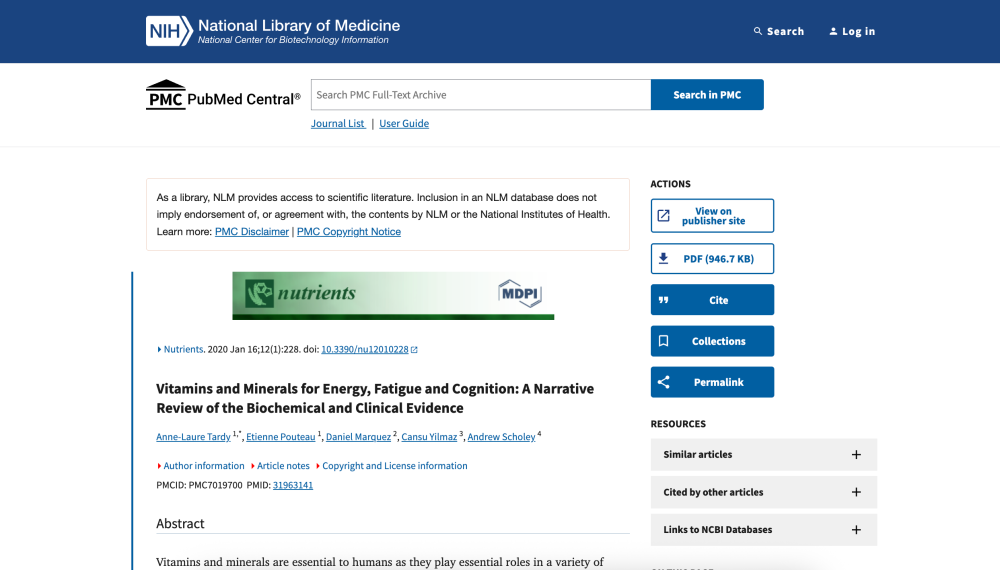Download PDF (946.7 KB)

click(712, 258)
